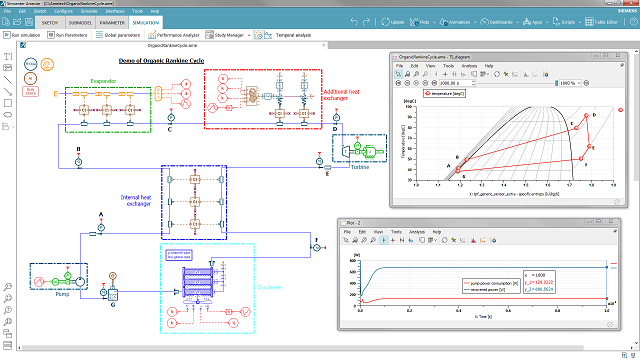Open the Plots dropdown arrow
640x360 pixels.
[434, 22]
